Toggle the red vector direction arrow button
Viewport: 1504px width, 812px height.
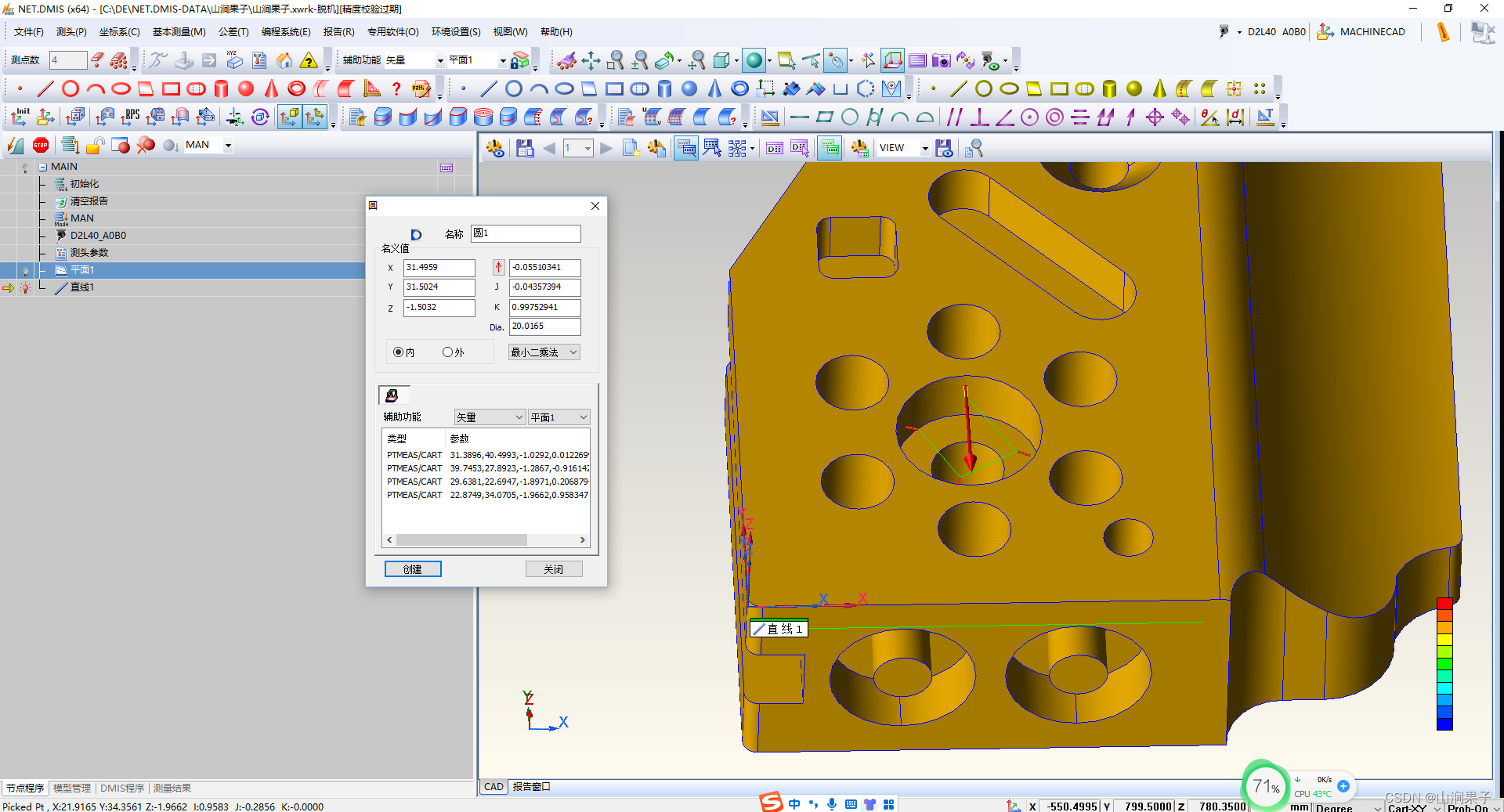click(498, 268)
